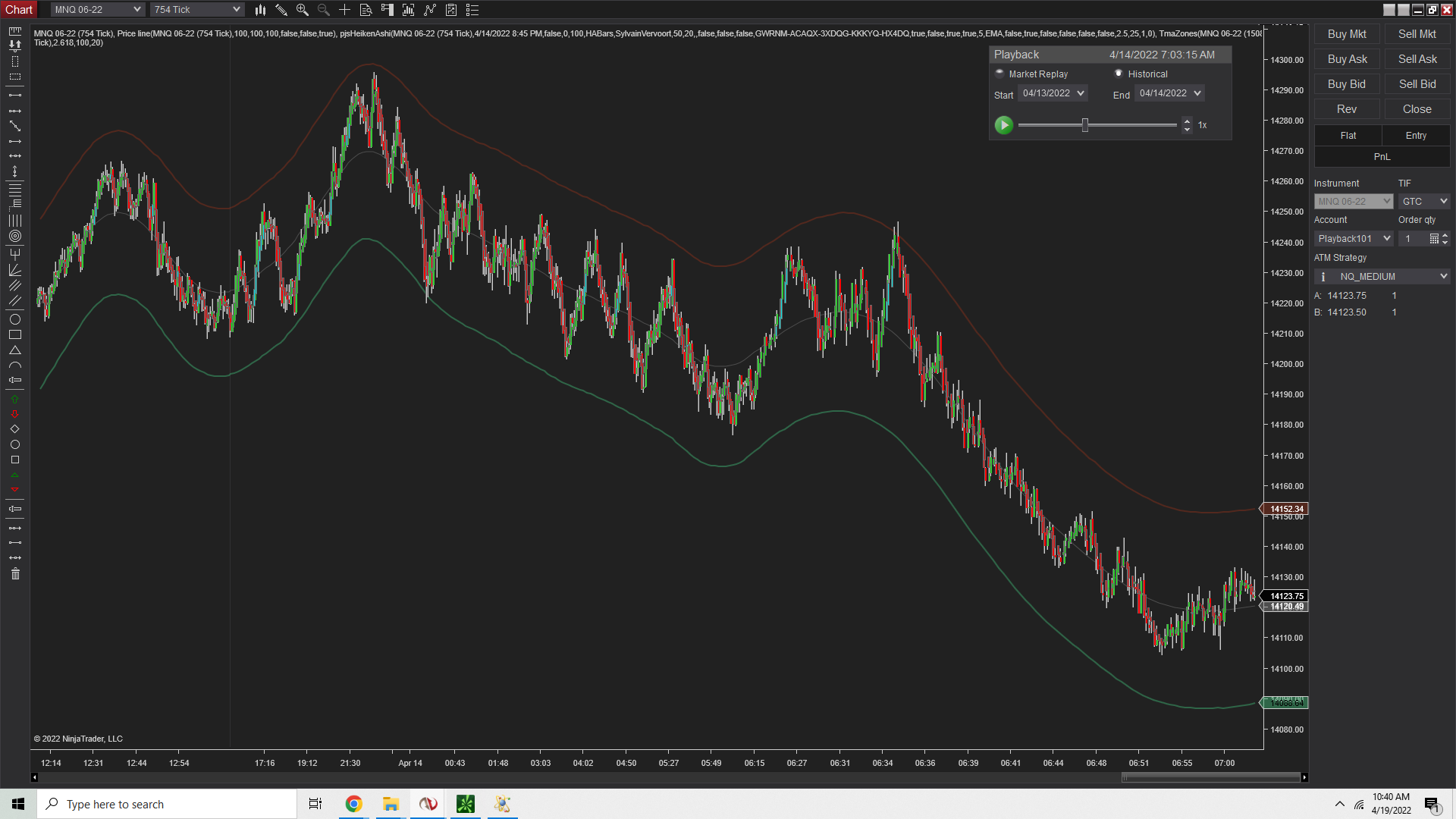Select the ellipse drawing tool
This screenshot has width=1456, height=819.
tap(14, 319)
